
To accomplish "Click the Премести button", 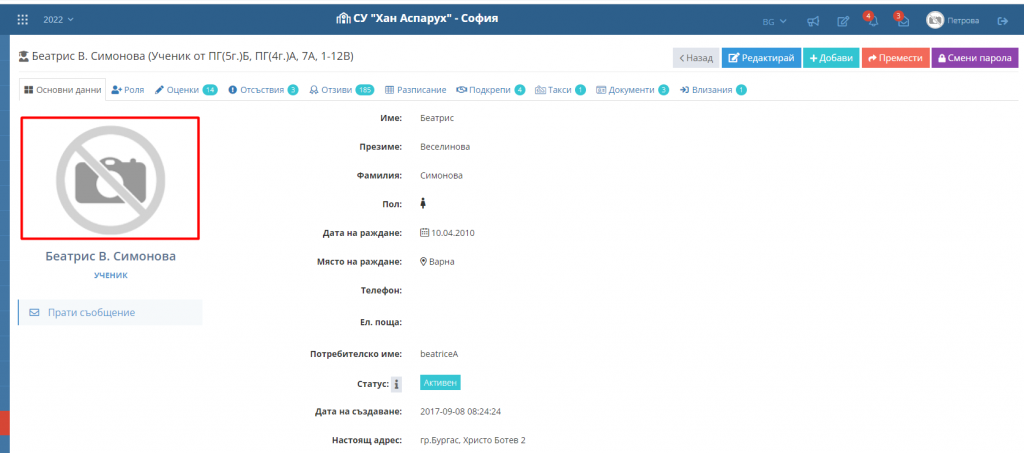I will pos(895,58).
